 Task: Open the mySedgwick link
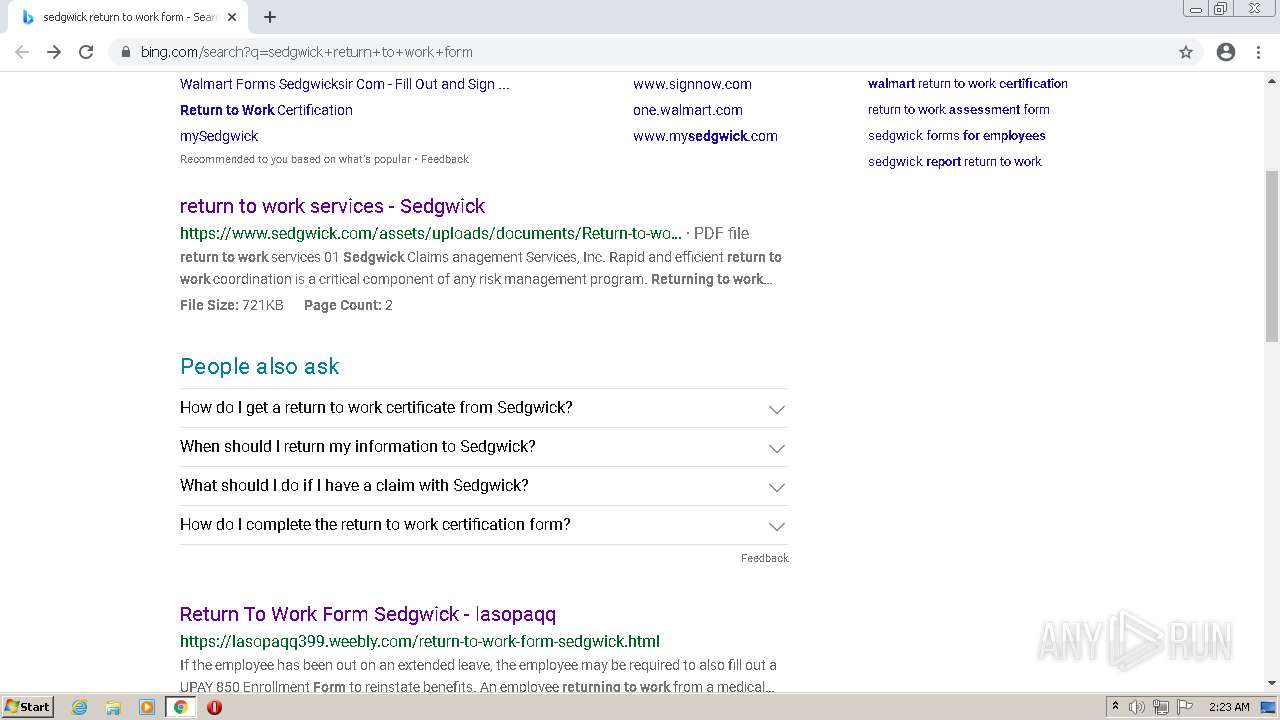tap(219, 136)
